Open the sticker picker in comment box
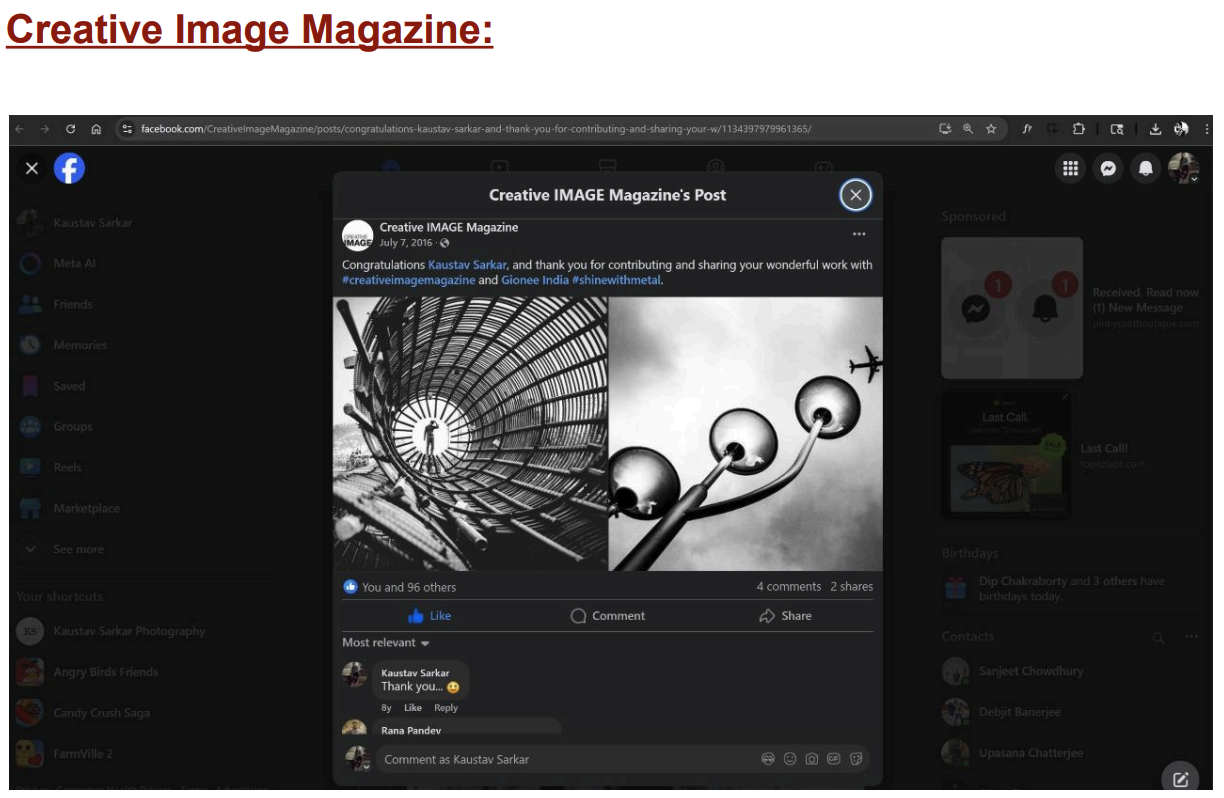Viewport: 1224px width, 798px height. (x=856, y=759)
